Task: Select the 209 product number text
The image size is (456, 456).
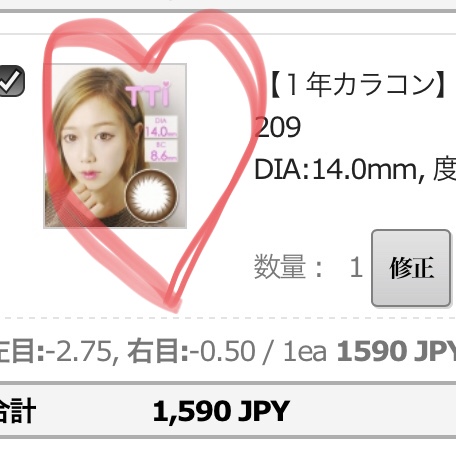Action: tap(277, 127)
